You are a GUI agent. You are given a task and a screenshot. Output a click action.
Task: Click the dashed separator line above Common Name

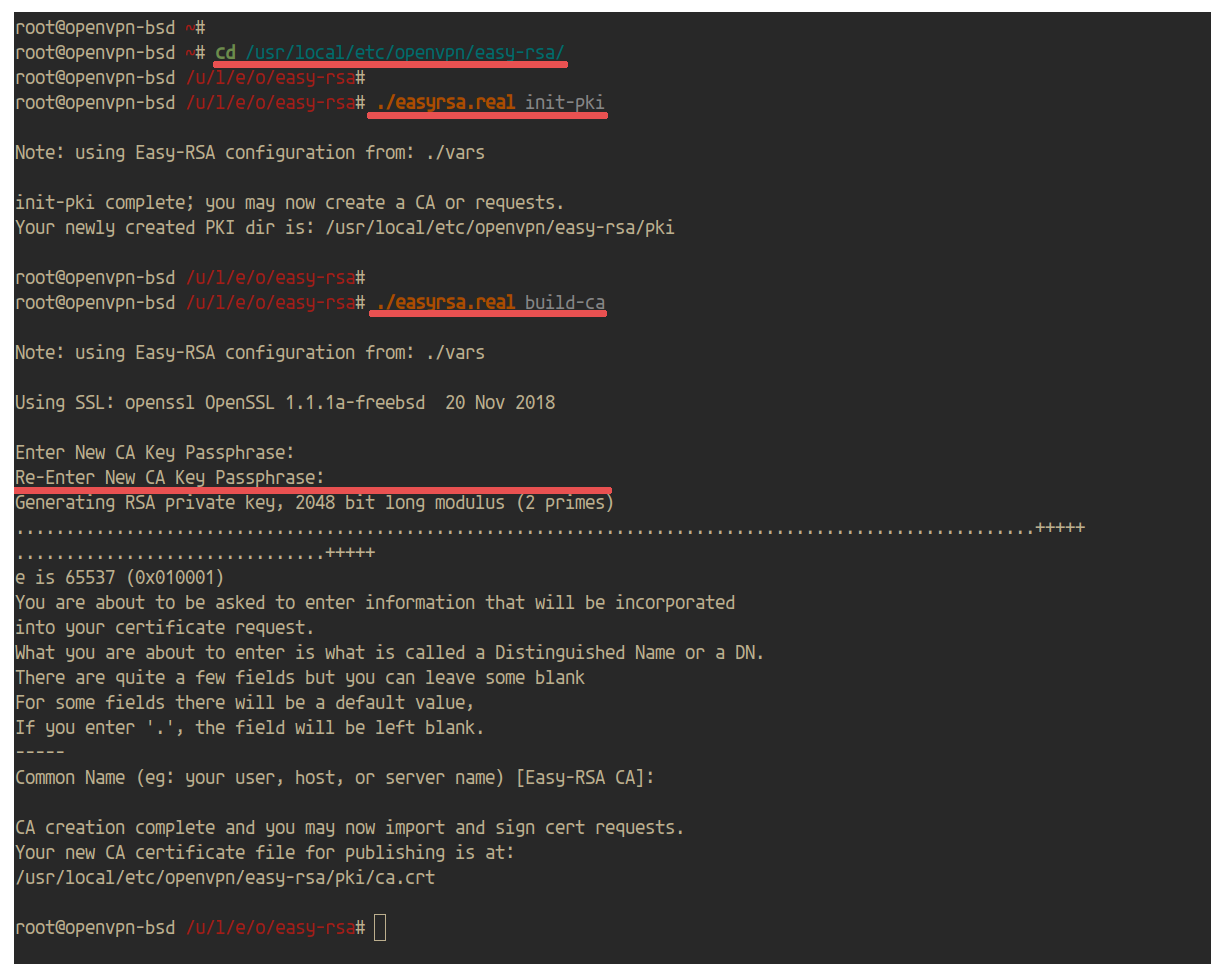tap(40, 752)
